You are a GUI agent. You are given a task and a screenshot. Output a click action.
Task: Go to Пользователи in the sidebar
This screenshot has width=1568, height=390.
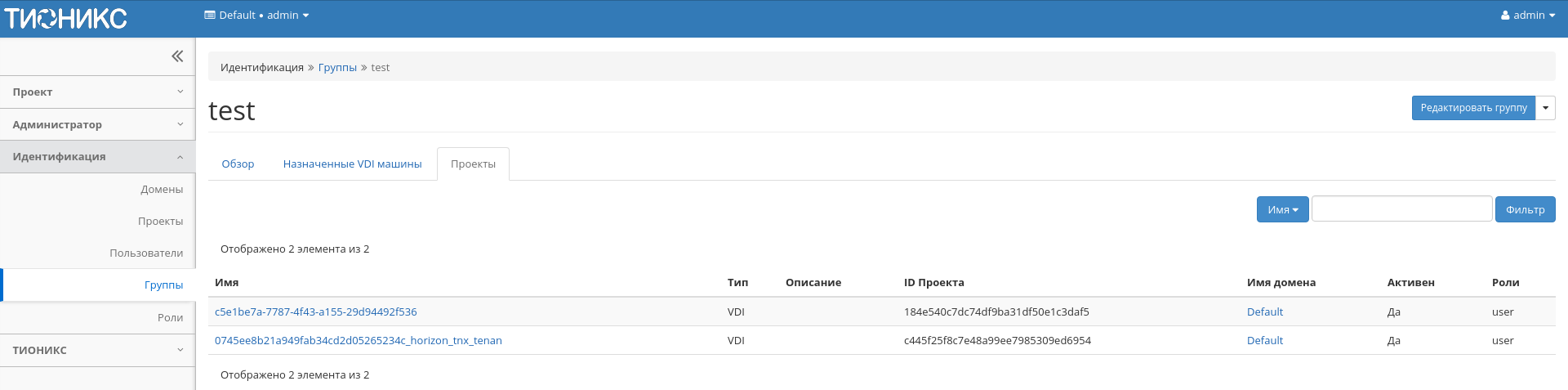coord(146,253)
